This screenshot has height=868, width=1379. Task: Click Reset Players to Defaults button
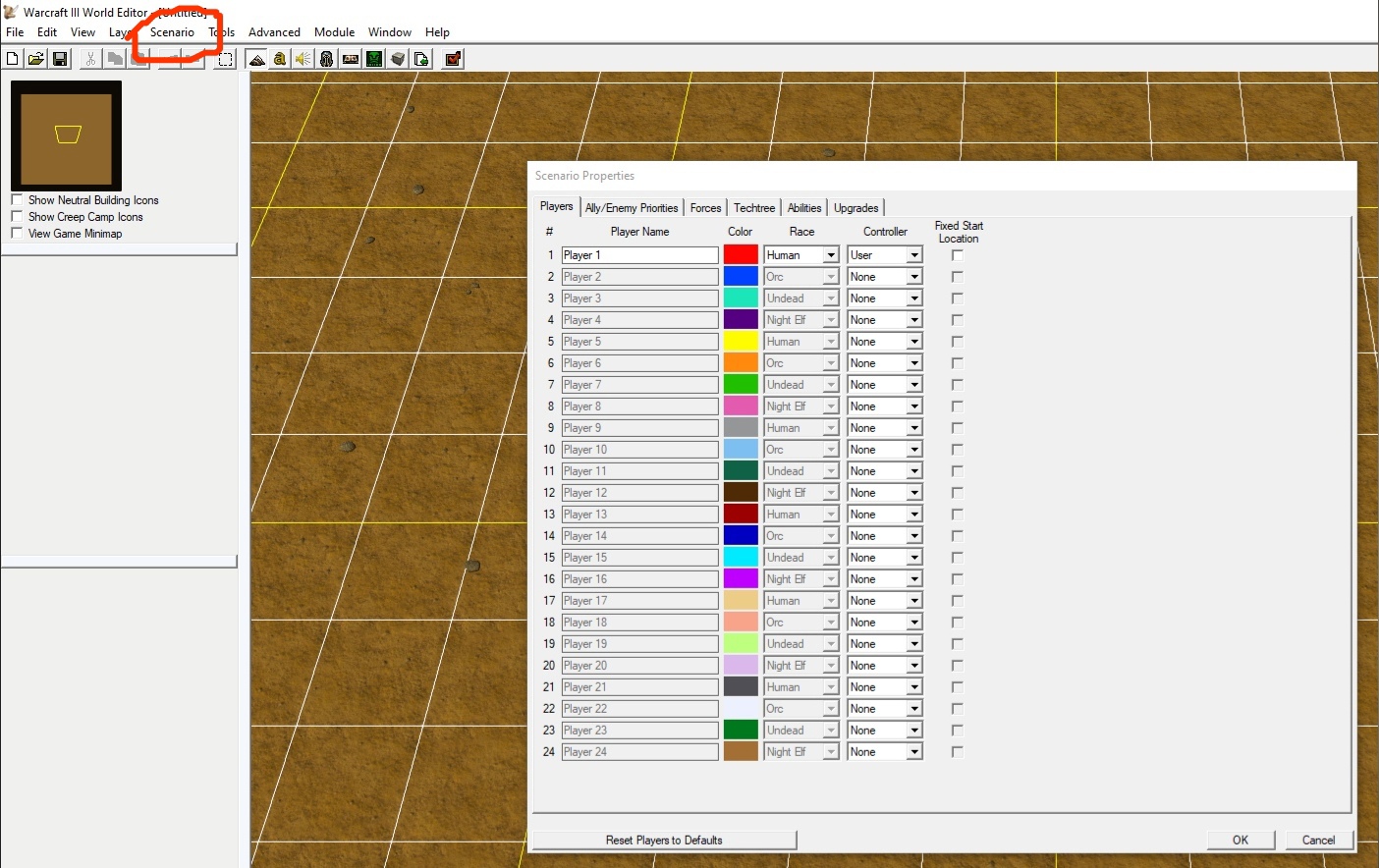coord(664,841)
